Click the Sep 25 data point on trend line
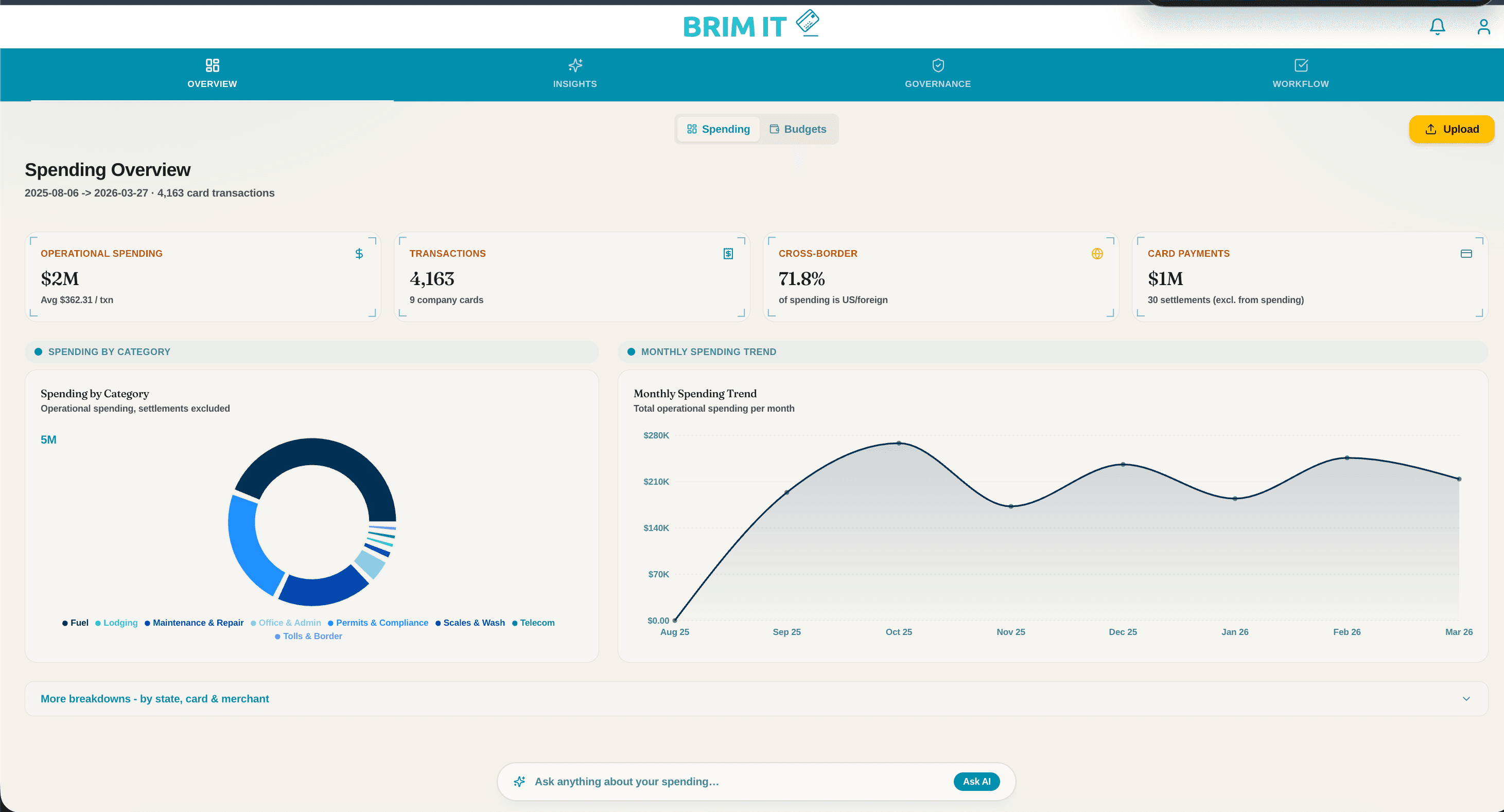Image resolution: width=1504 pixels, height=812 pixels. point(786,492)
